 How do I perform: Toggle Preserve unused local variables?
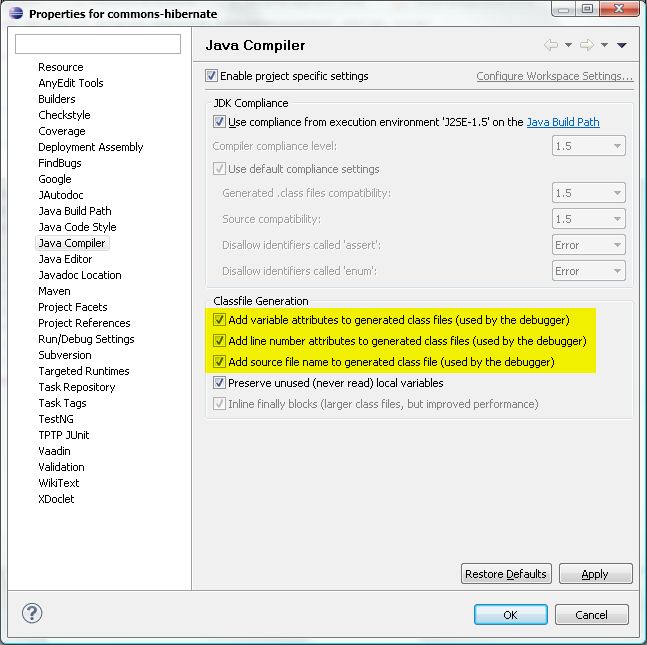219,383
